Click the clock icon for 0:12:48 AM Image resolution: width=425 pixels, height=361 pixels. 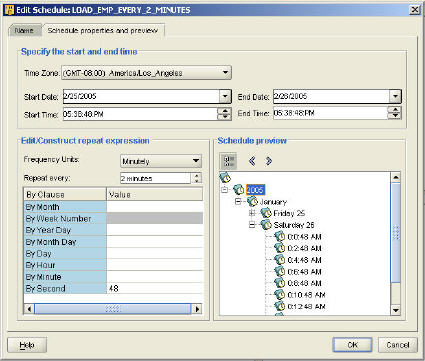click(x=280, y=306)
